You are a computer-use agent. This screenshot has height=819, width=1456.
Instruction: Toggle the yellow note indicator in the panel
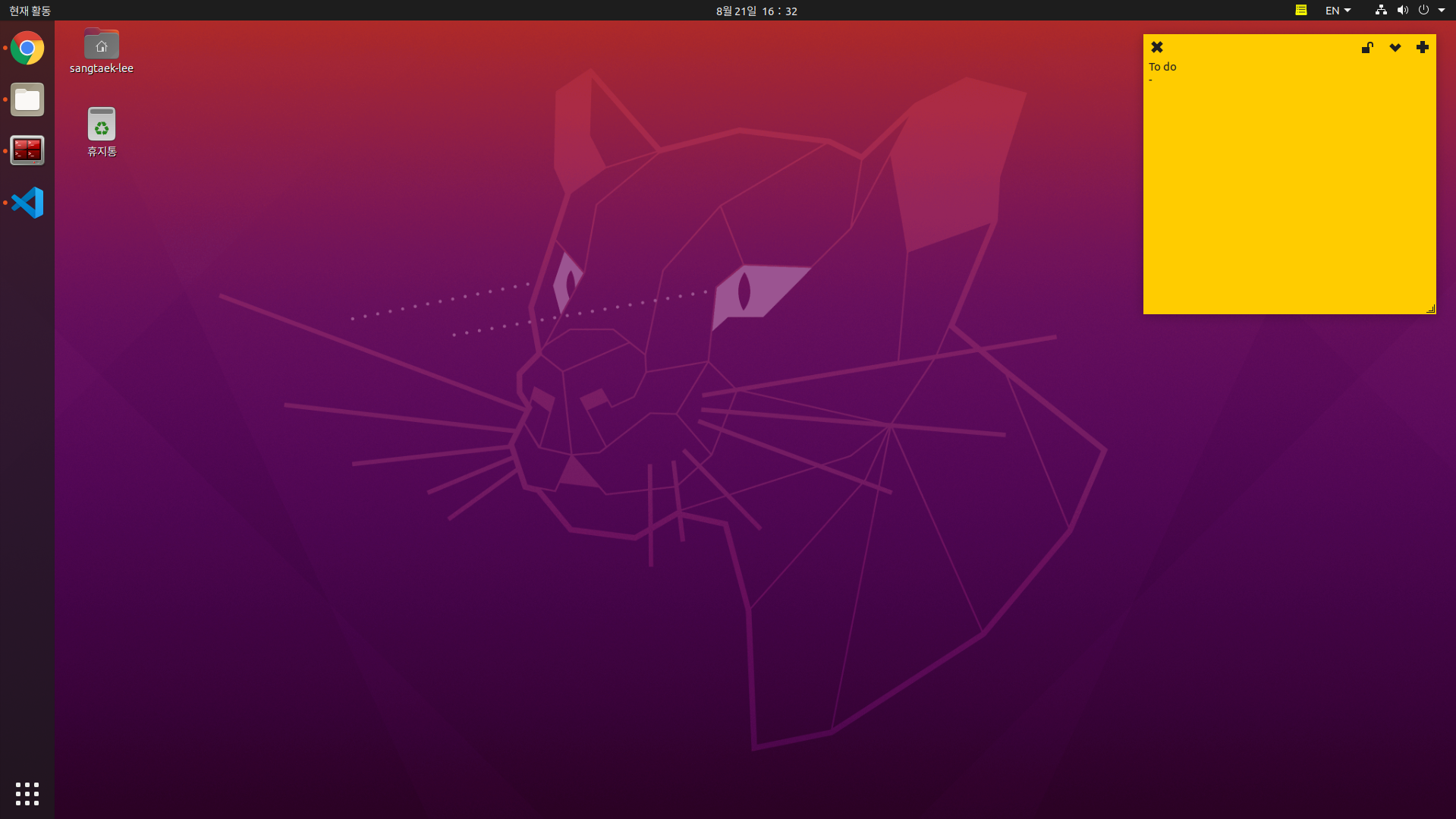coord(1300,10)
